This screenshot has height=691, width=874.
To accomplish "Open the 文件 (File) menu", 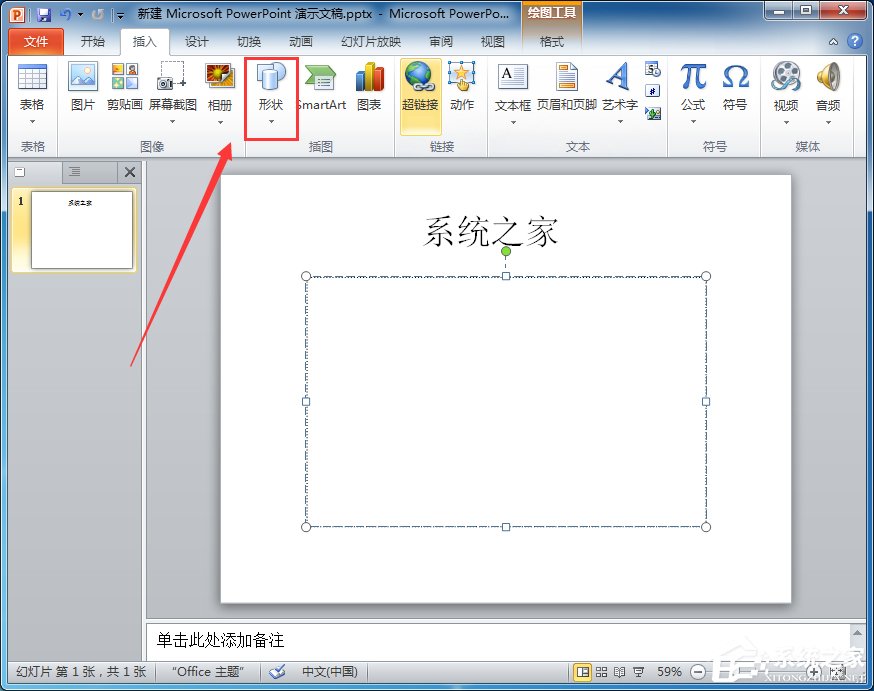I will click(x=35, y=42).
